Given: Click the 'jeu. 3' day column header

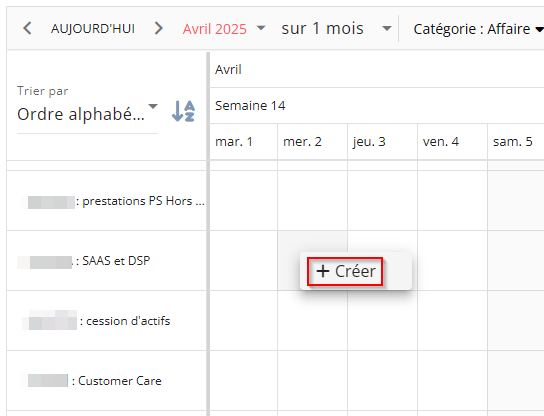Looking at the screenshot, I should 383,142.
